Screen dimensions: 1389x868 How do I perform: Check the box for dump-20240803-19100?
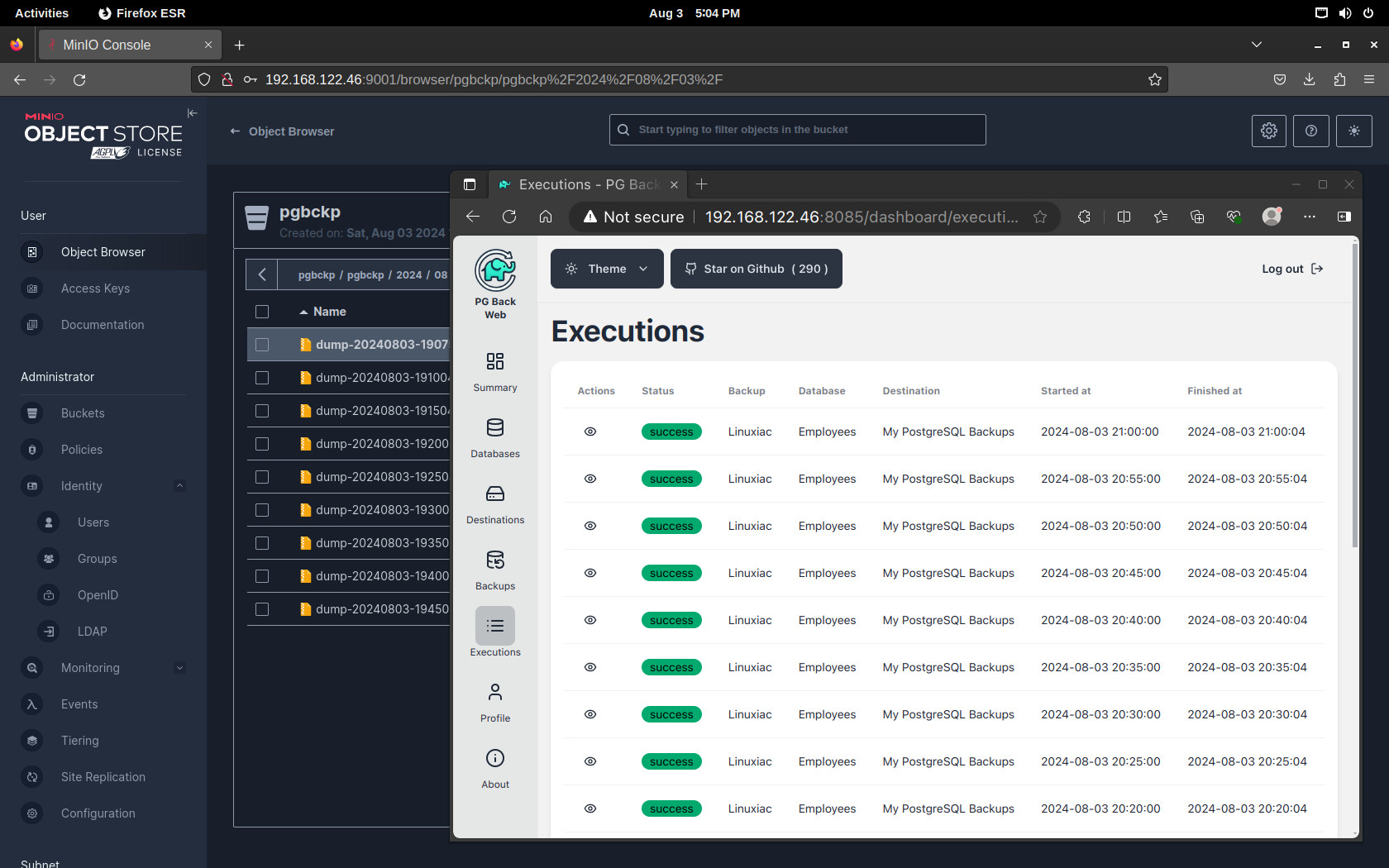tap(262, 378)
